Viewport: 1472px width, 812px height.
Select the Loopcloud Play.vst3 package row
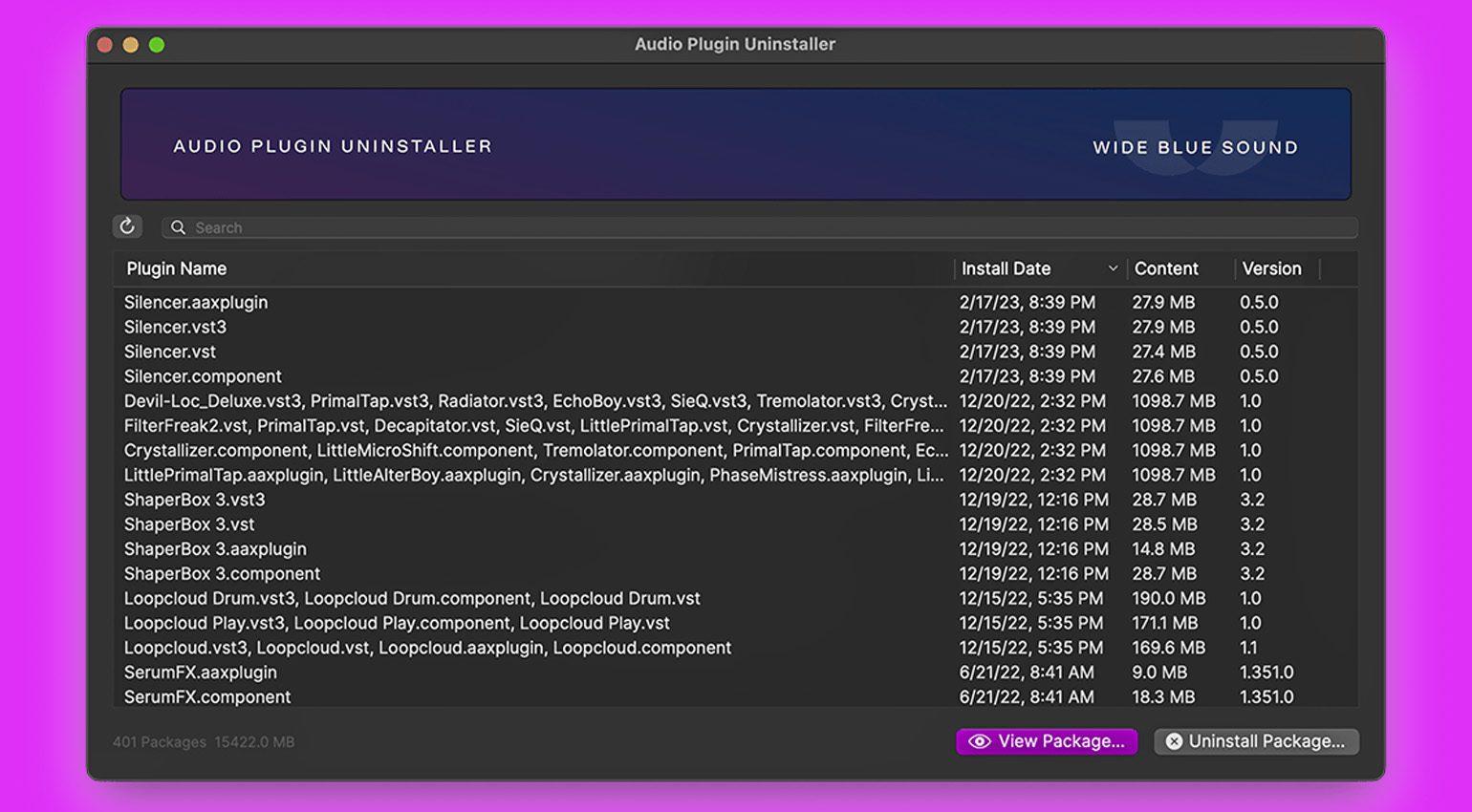click(x=735, y=623)
